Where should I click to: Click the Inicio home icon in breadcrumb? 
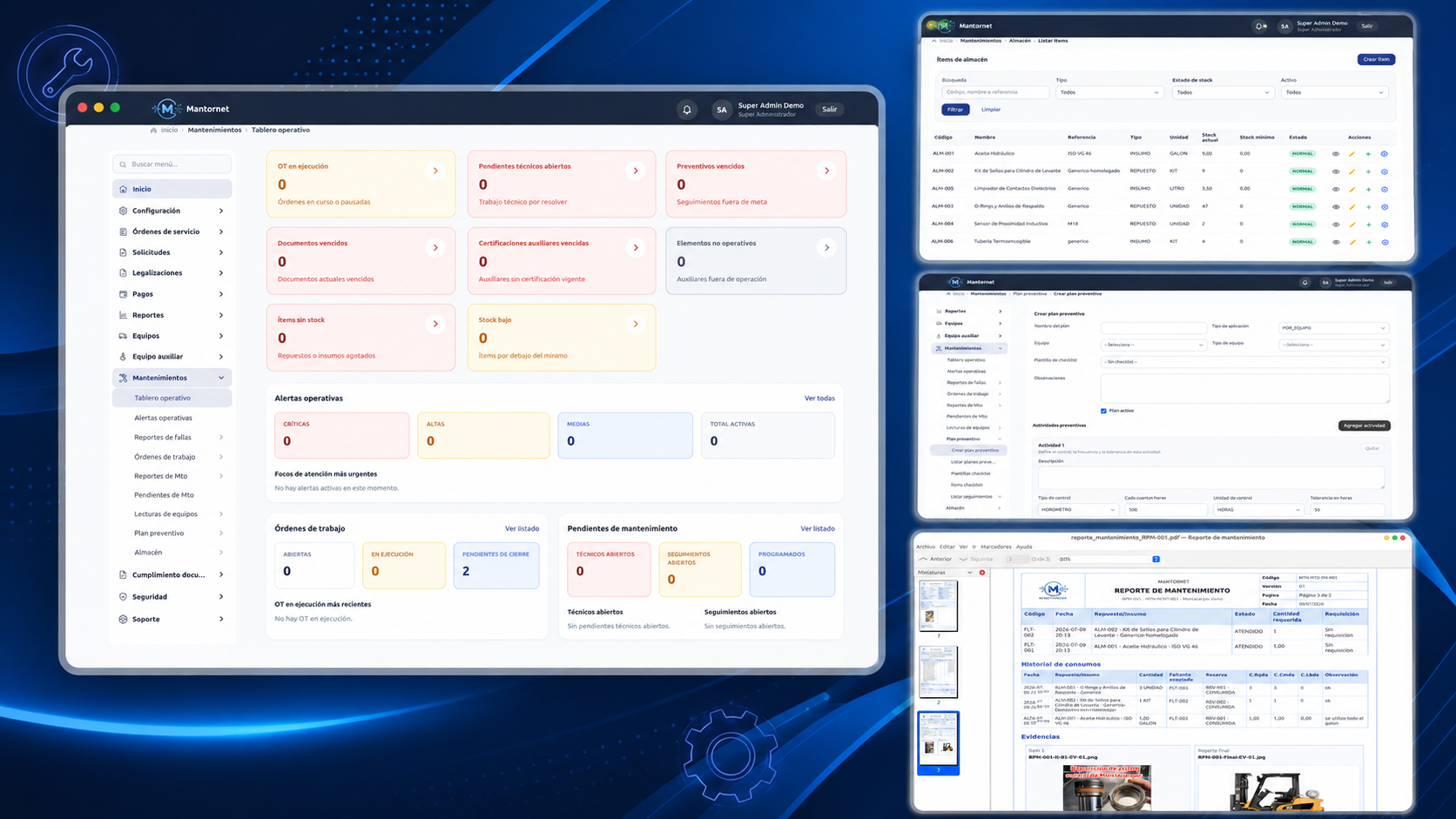click(x=153, y=131)
